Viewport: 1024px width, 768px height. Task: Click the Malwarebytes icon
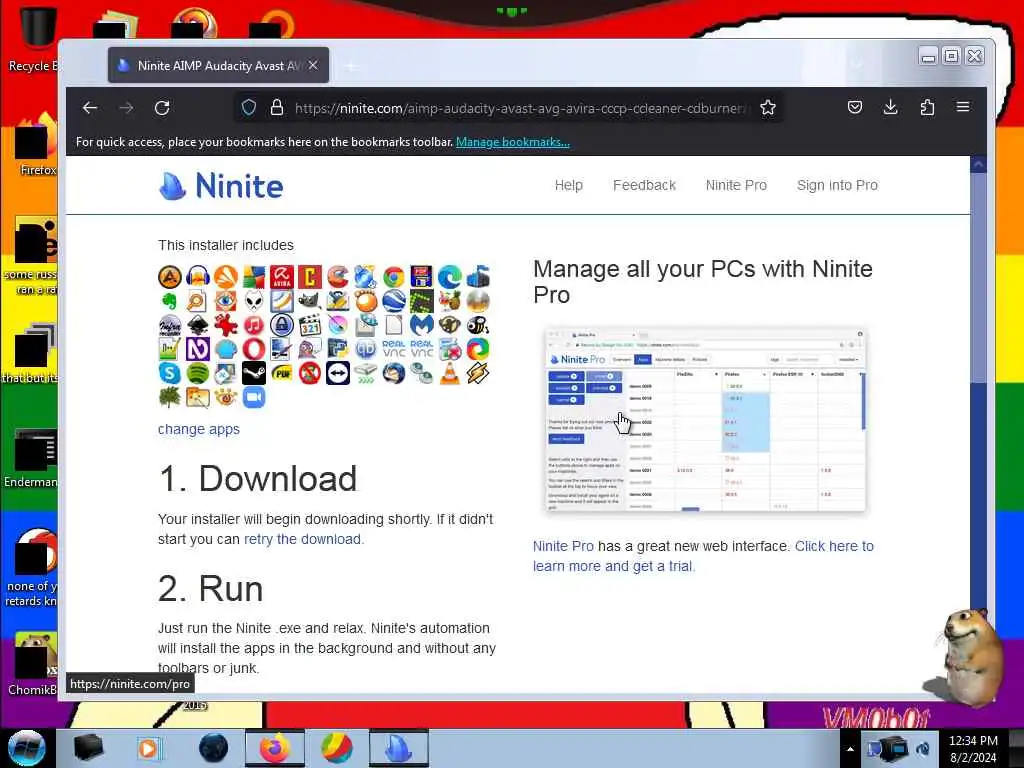coord(422,325)
